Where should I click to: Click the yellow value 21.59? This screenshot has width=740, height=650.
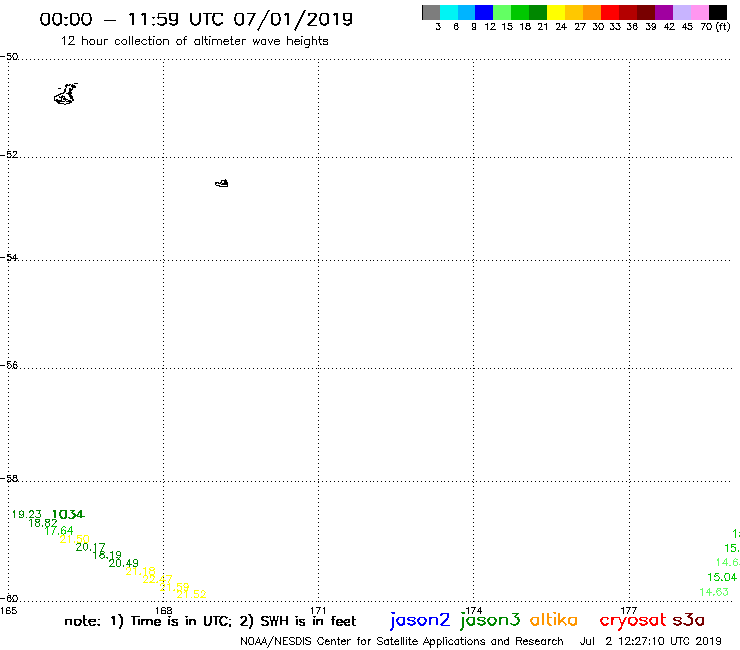tap(175, 587)
